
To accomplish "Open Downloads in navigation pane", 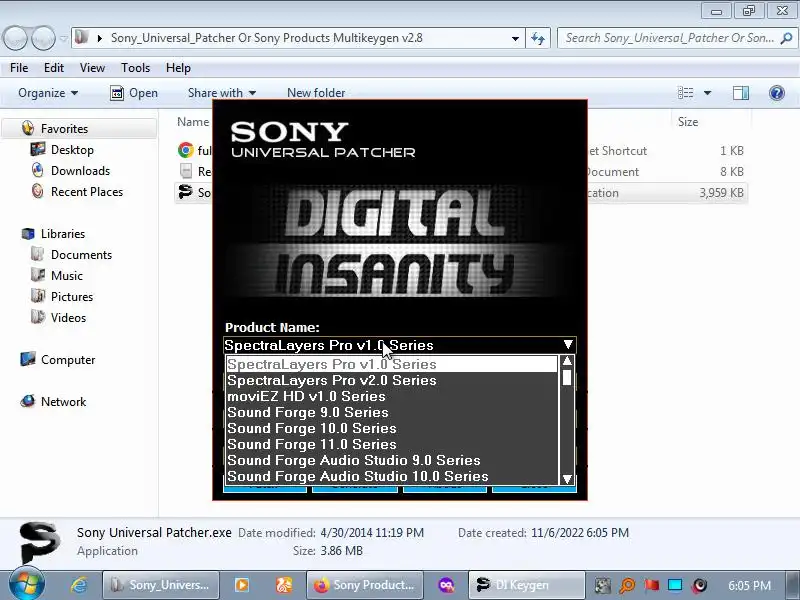I will pyautogui.click(x=80, y=171).
